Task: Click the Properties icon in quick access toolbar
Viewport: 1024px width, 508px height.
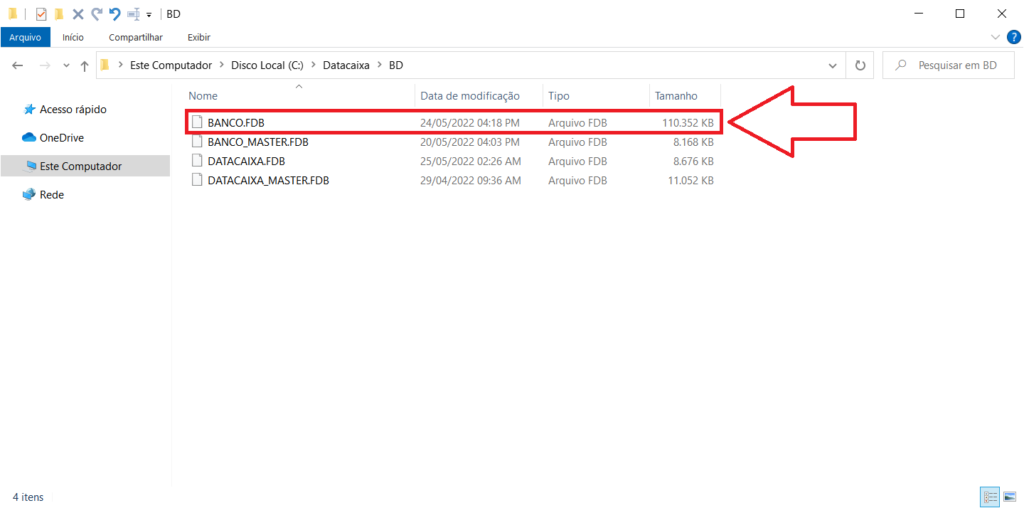Action: (x=41, y=14)
